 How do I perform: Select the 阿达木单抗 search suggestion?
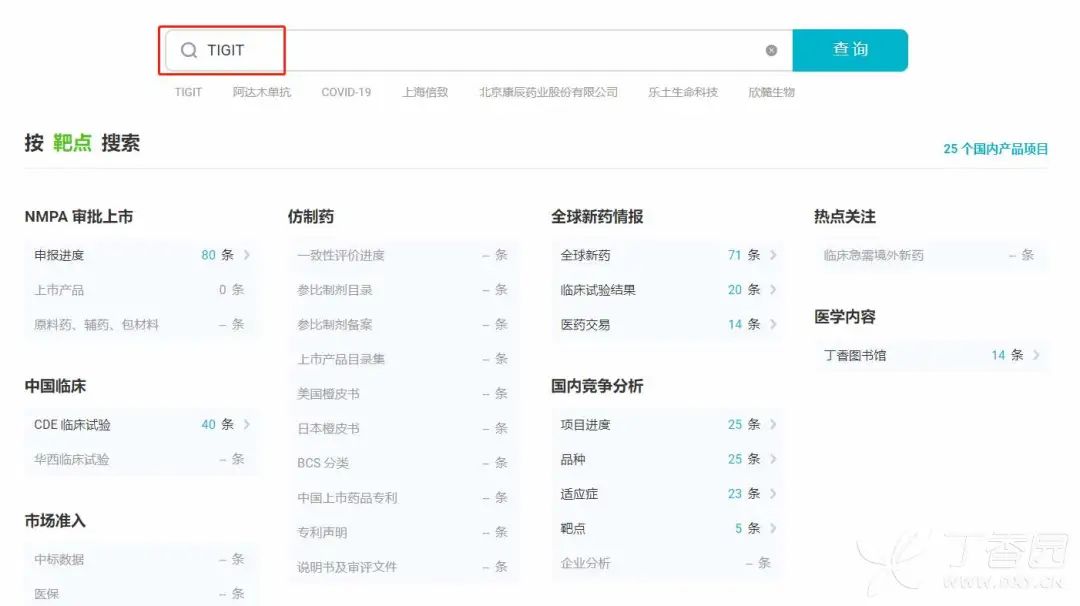[x=262, y=92]
